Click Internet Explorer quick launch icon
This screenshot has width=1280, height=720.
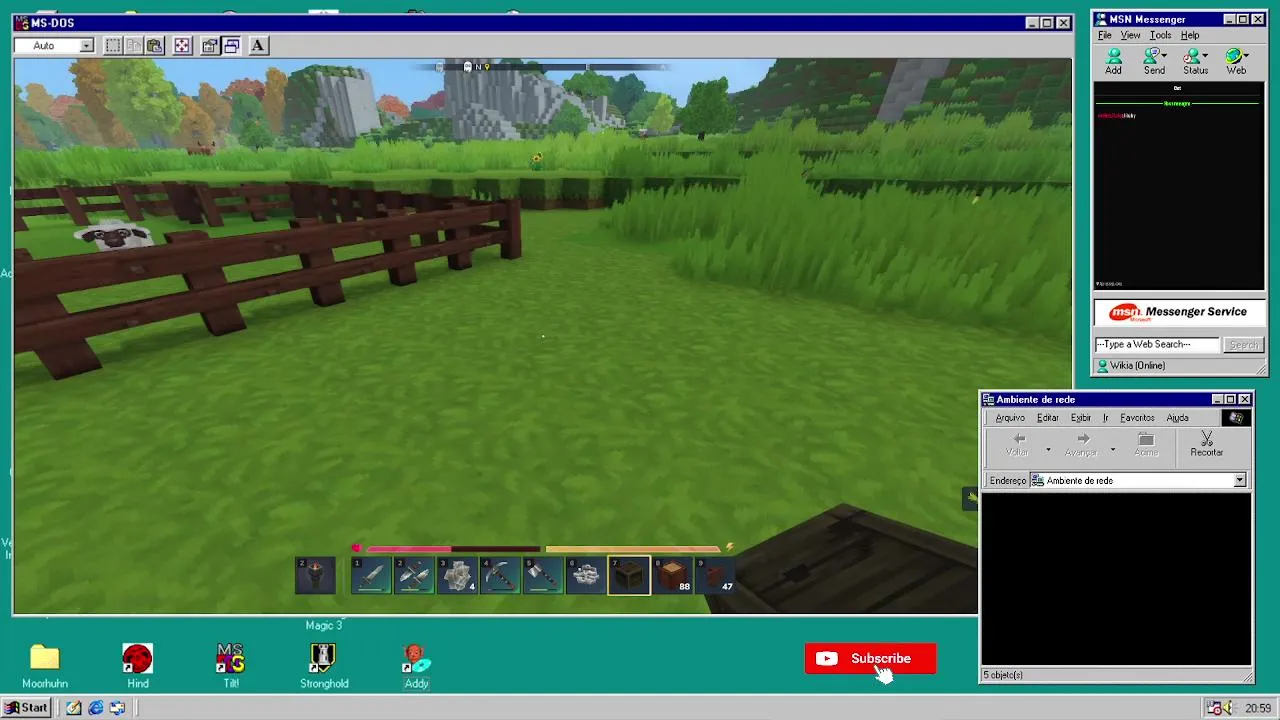[x=95, y=708]
